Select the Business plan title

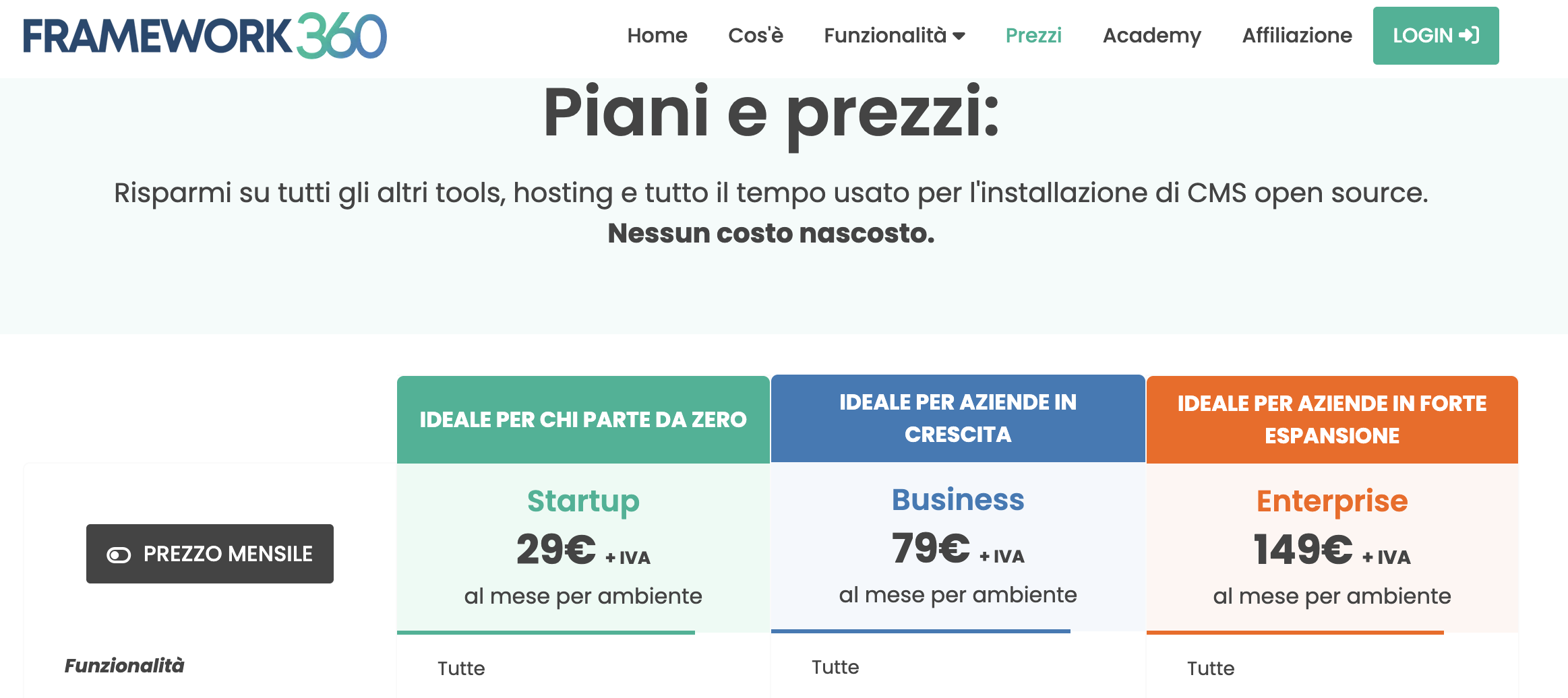(x=957, y=500)
